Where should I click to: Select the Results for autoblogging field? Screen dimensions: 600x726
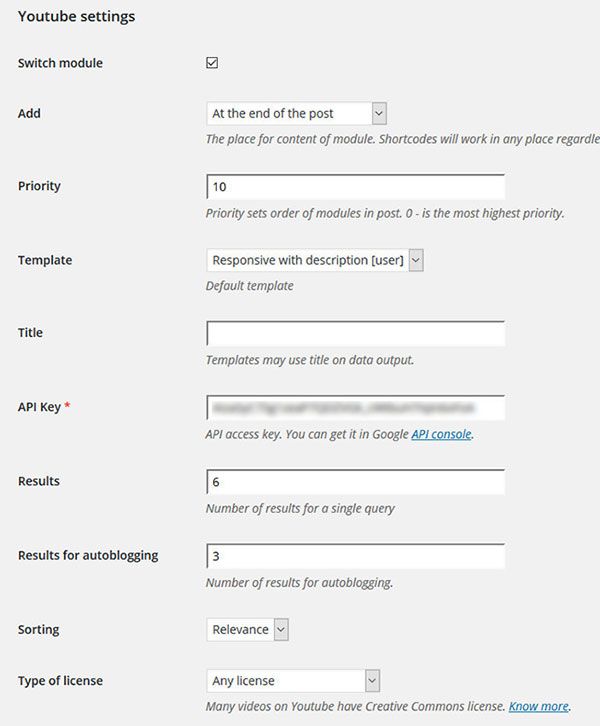(x=355, y=556)
